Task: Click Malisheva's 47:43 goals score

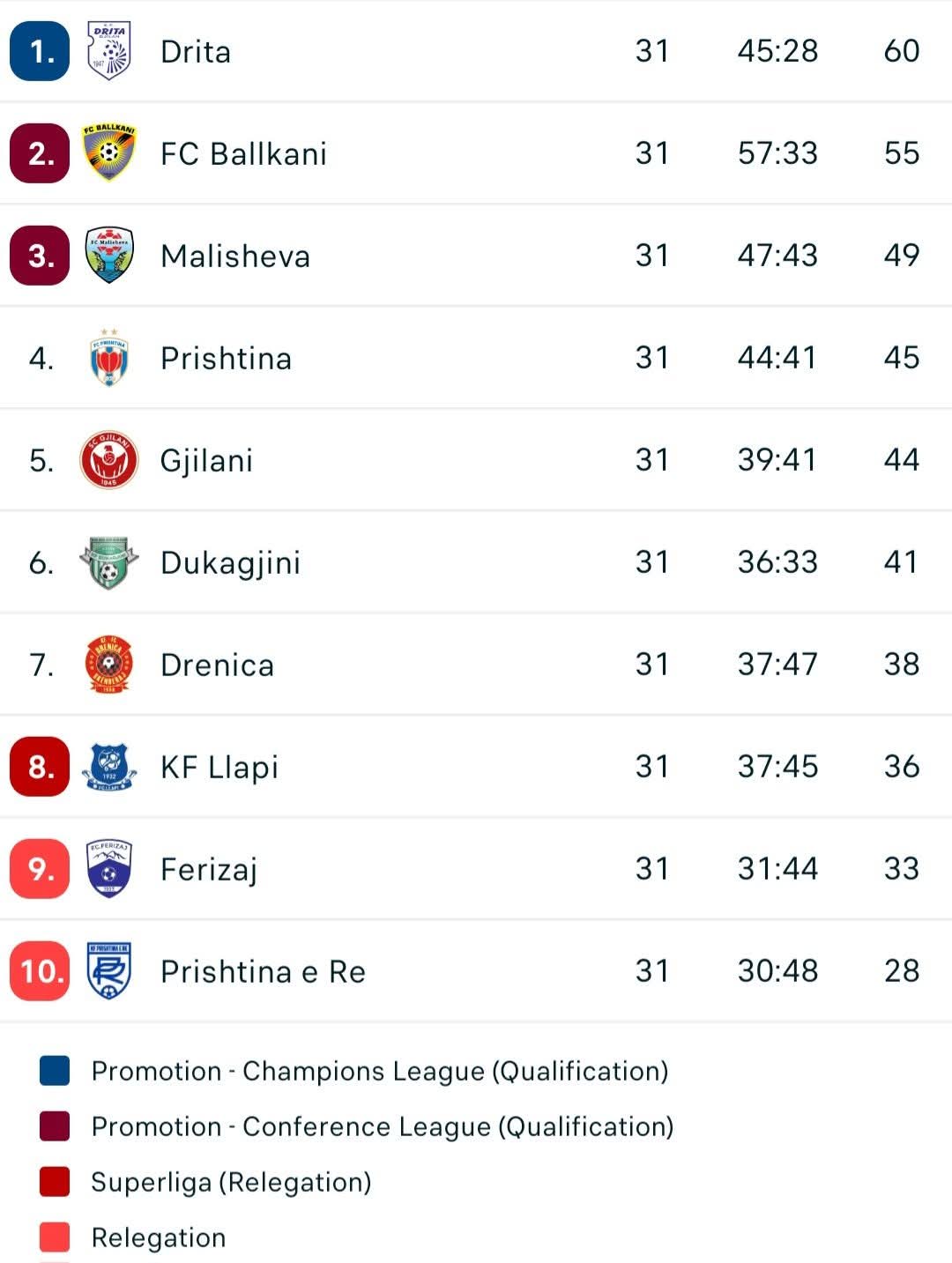Action: [x=777, y=256]
